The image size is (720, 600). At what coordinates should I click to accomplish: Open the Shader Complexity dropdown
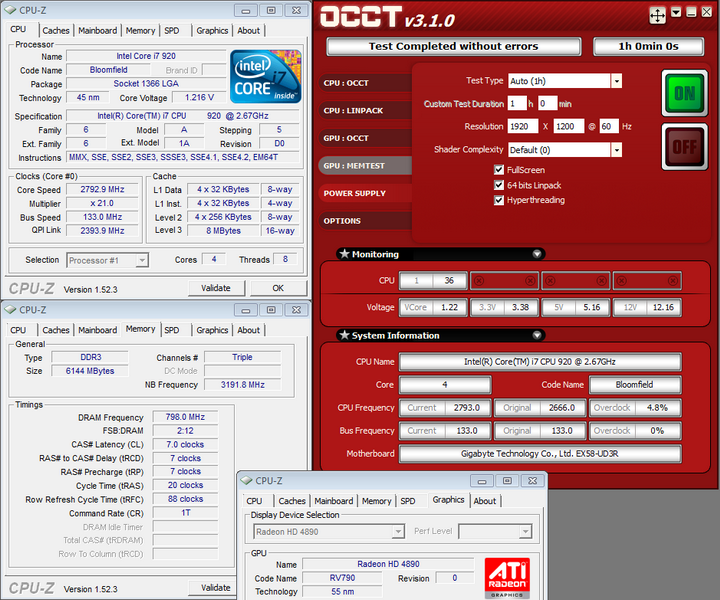(617, 150)
